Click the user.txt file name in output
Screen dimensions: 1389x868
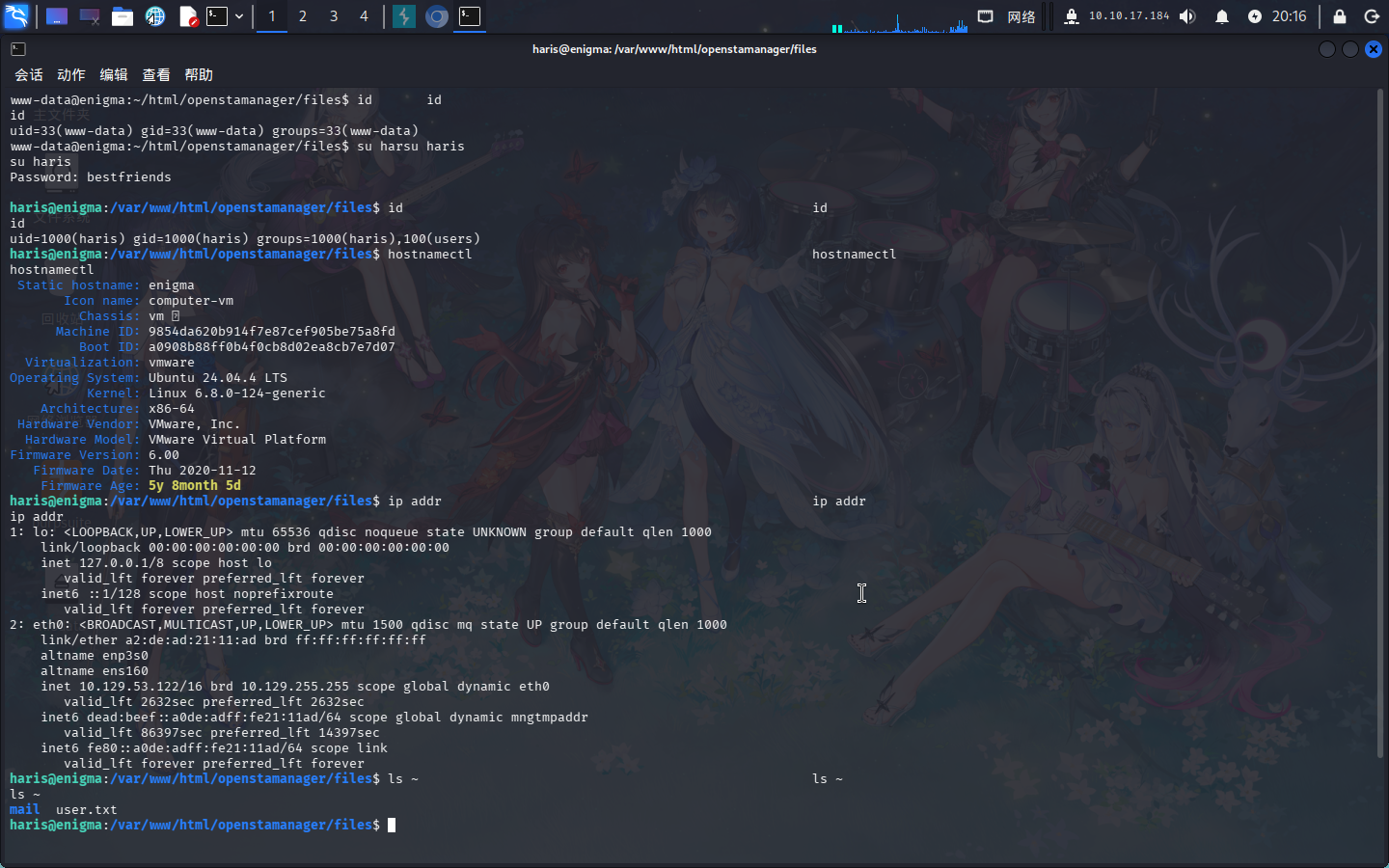point(87,810)
